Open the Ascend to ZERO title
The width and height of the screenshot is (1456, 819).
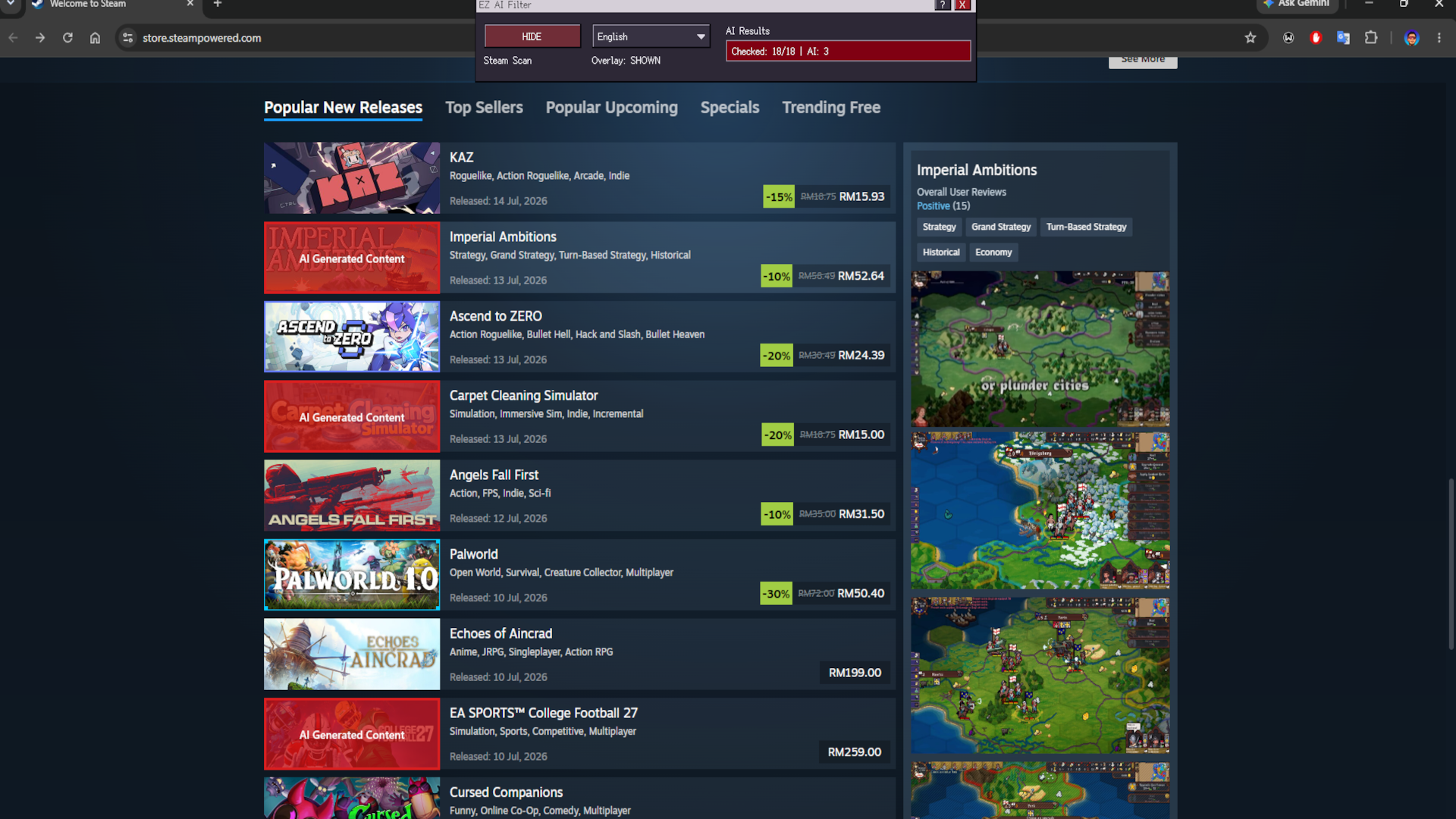coord(495,316)
